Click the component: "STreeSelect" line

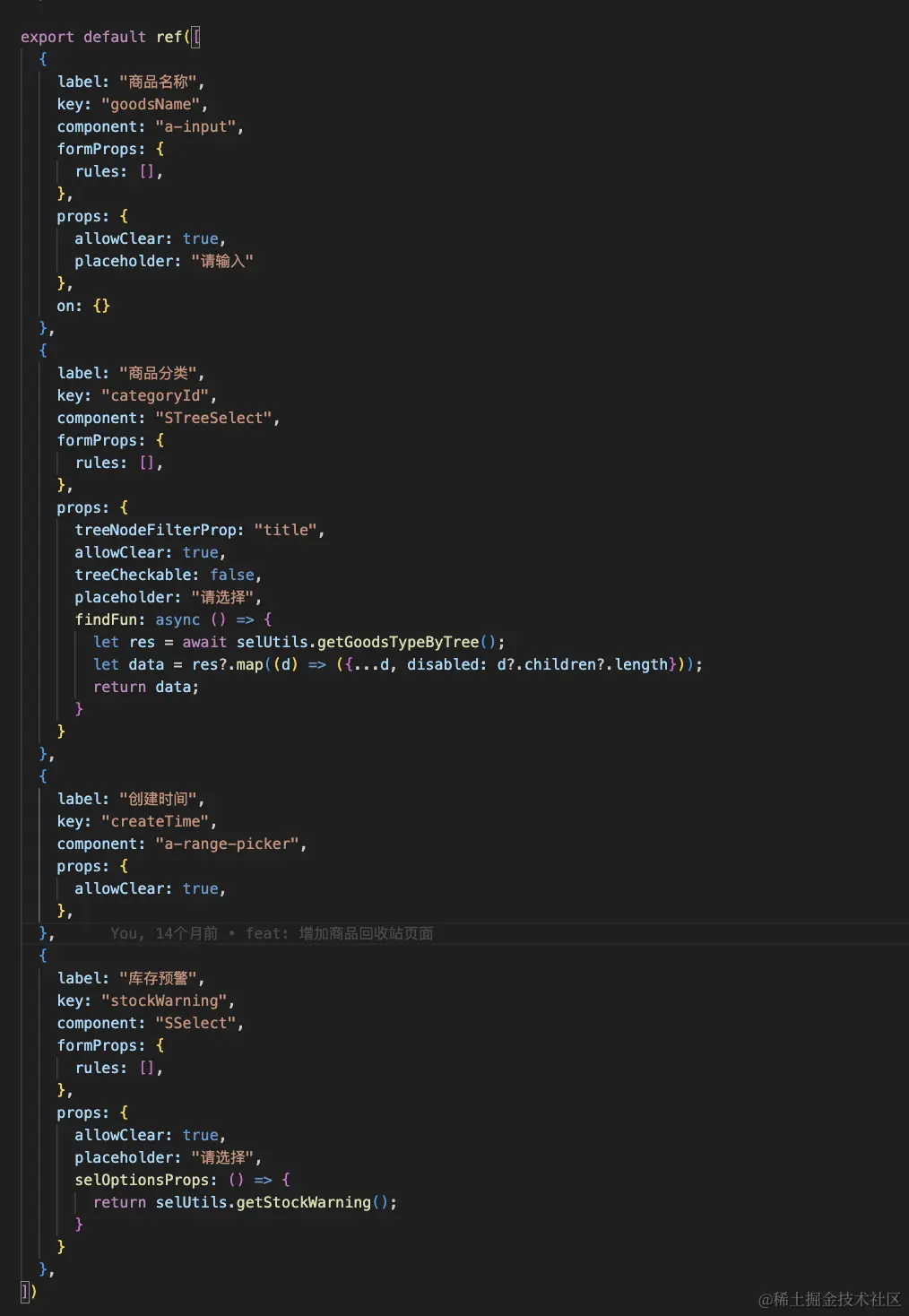[169, 418]
